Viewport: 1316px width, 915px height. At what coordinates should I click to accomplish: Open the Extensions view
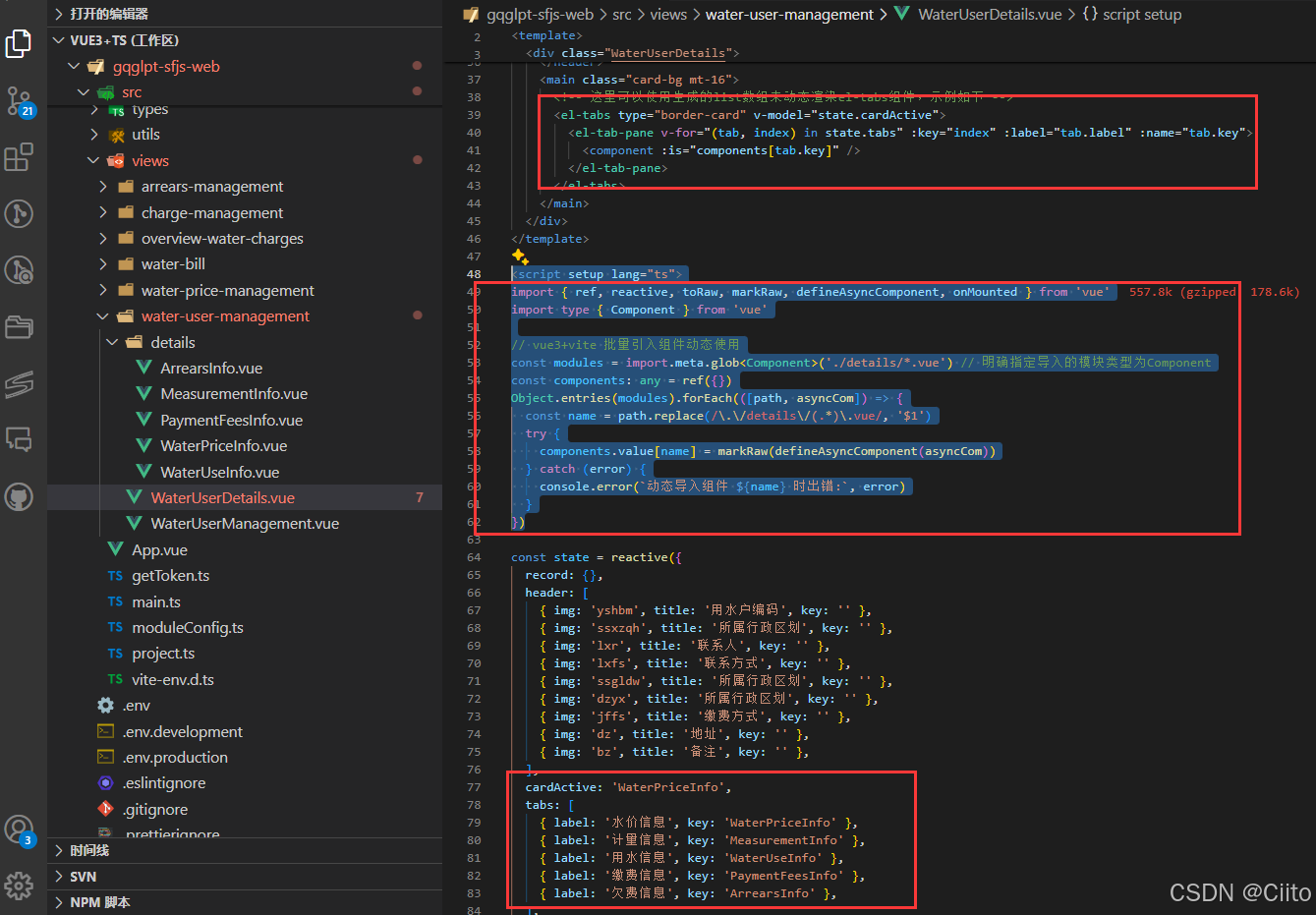pos(19,157)
